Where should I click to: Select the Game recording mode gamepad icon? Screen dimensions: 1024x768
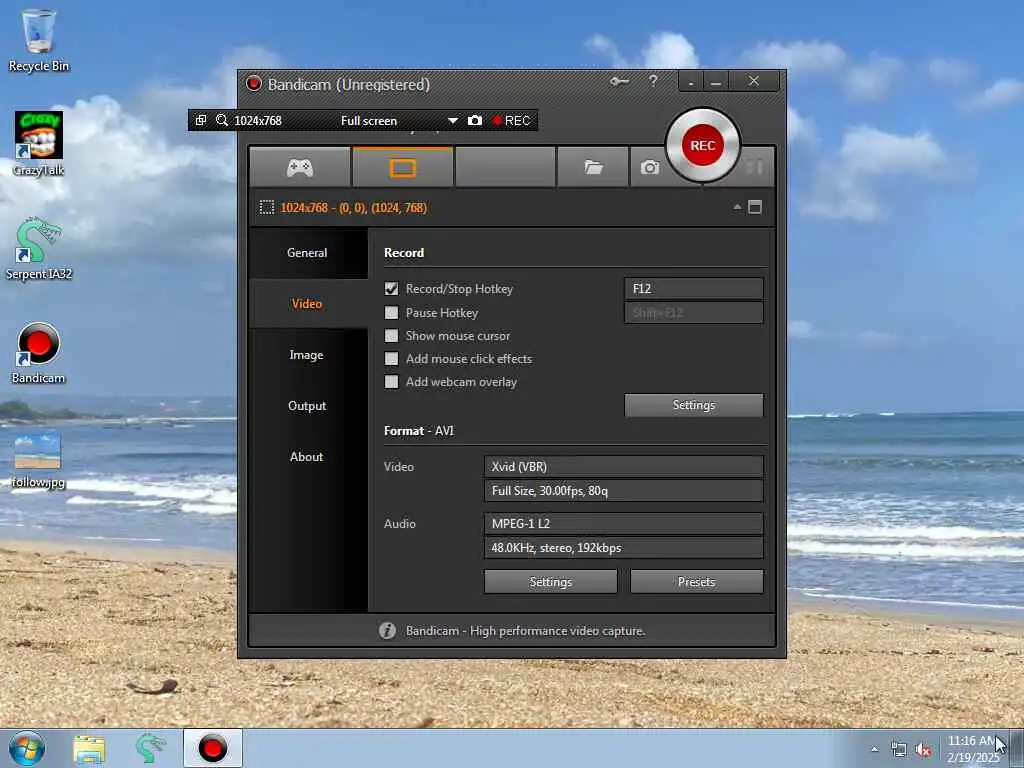click(300, 168)
